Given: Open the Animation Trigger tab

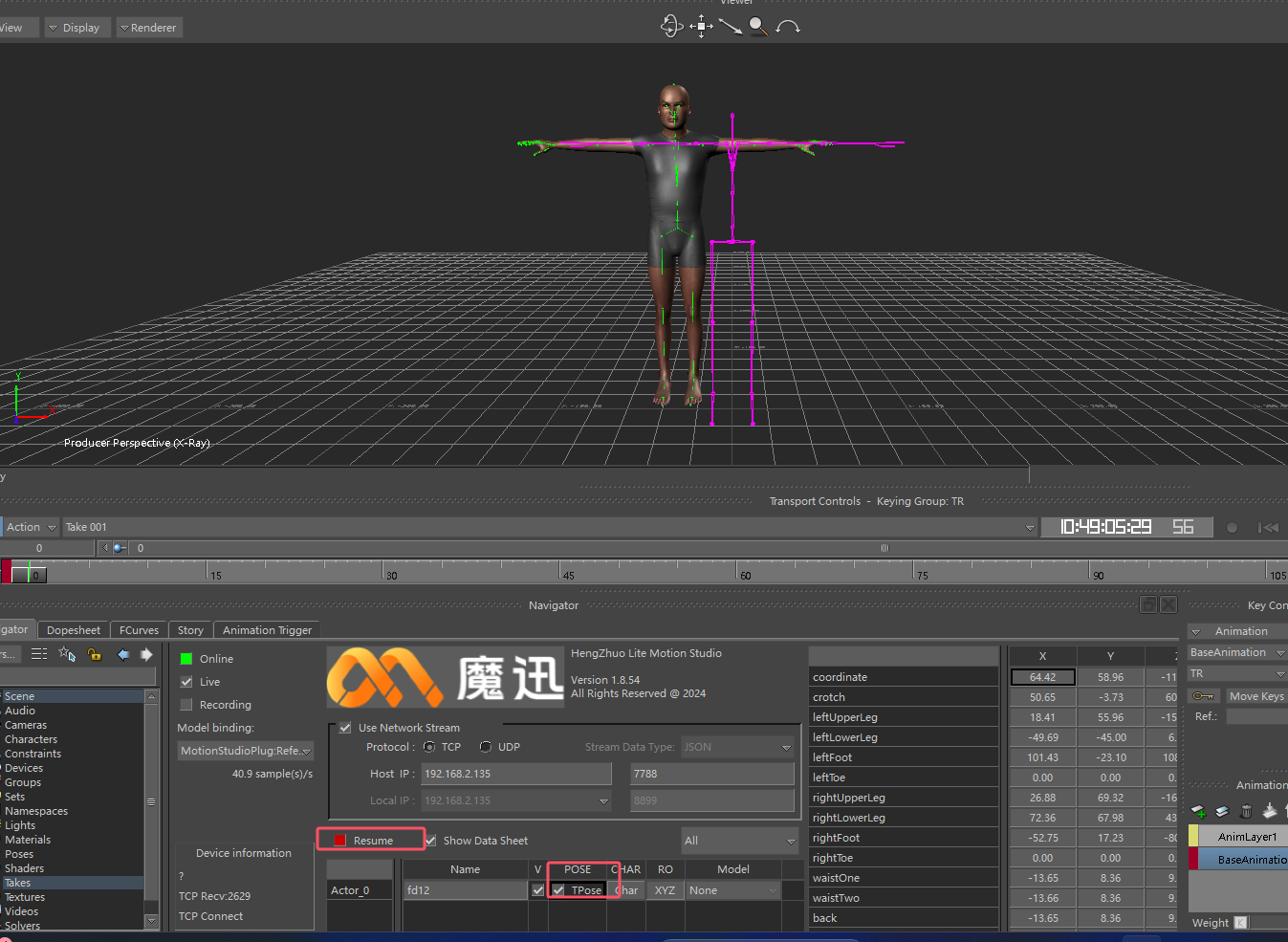Looking at the screenshot, I should point(267,630).
